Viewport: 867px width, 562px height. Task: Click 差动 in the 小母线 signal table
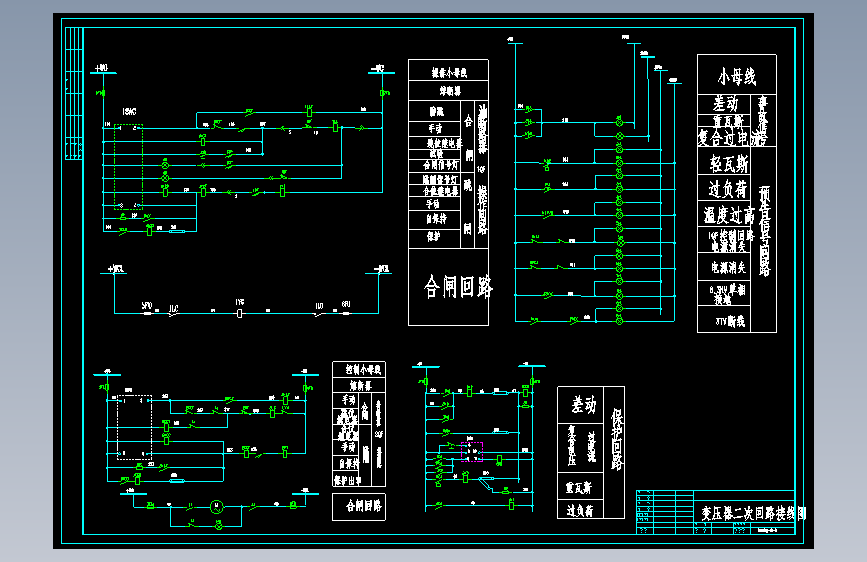click(x=725, y=103)
